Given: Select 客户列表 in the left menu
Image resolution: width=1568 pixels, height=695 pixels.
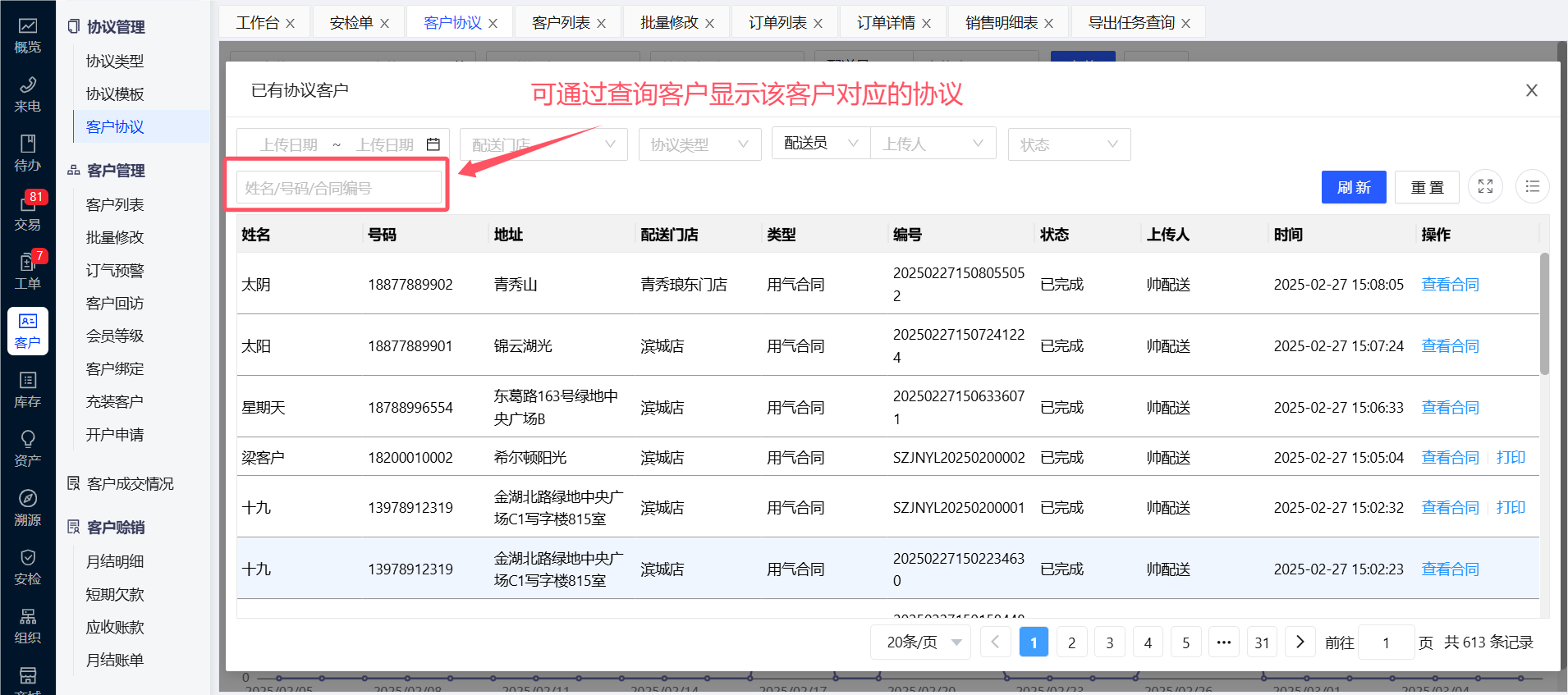Looking at the screenshot, I should click(115, 204).
